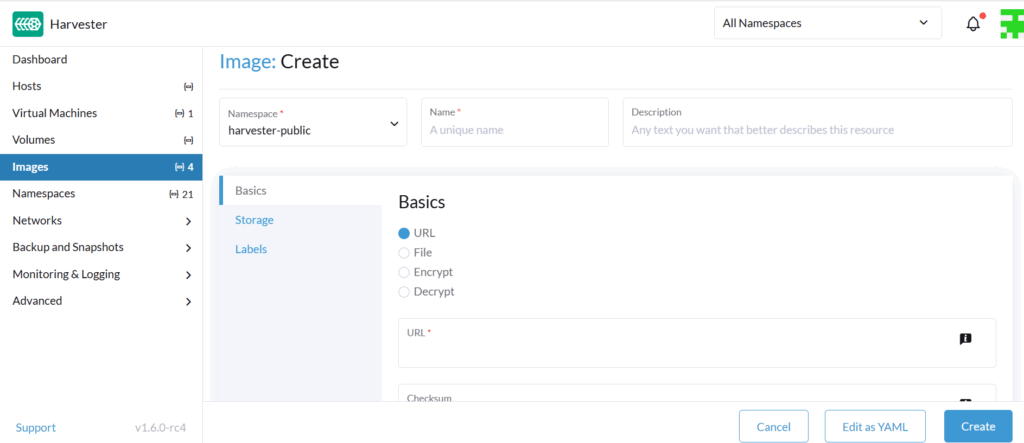
Task: Open the All Namespaces dropdown
Action: coord(827,23)
